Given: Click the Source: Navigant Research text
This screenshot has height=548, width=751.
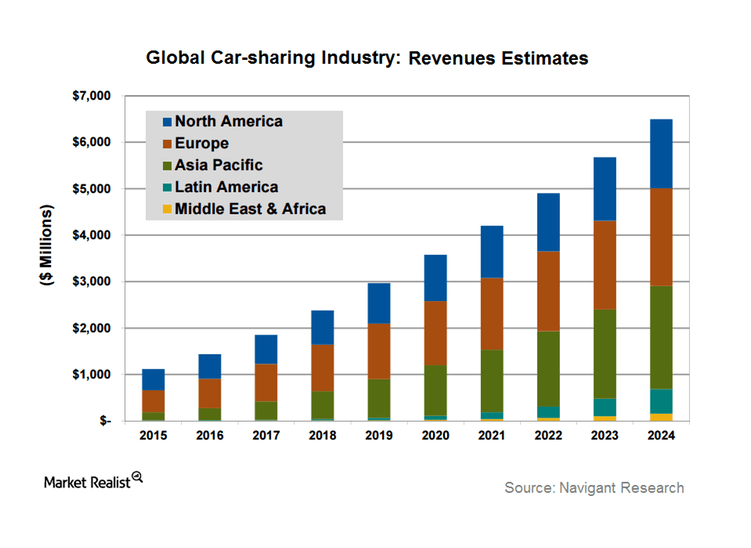Looking at the screenshot, I should point(594,488).
